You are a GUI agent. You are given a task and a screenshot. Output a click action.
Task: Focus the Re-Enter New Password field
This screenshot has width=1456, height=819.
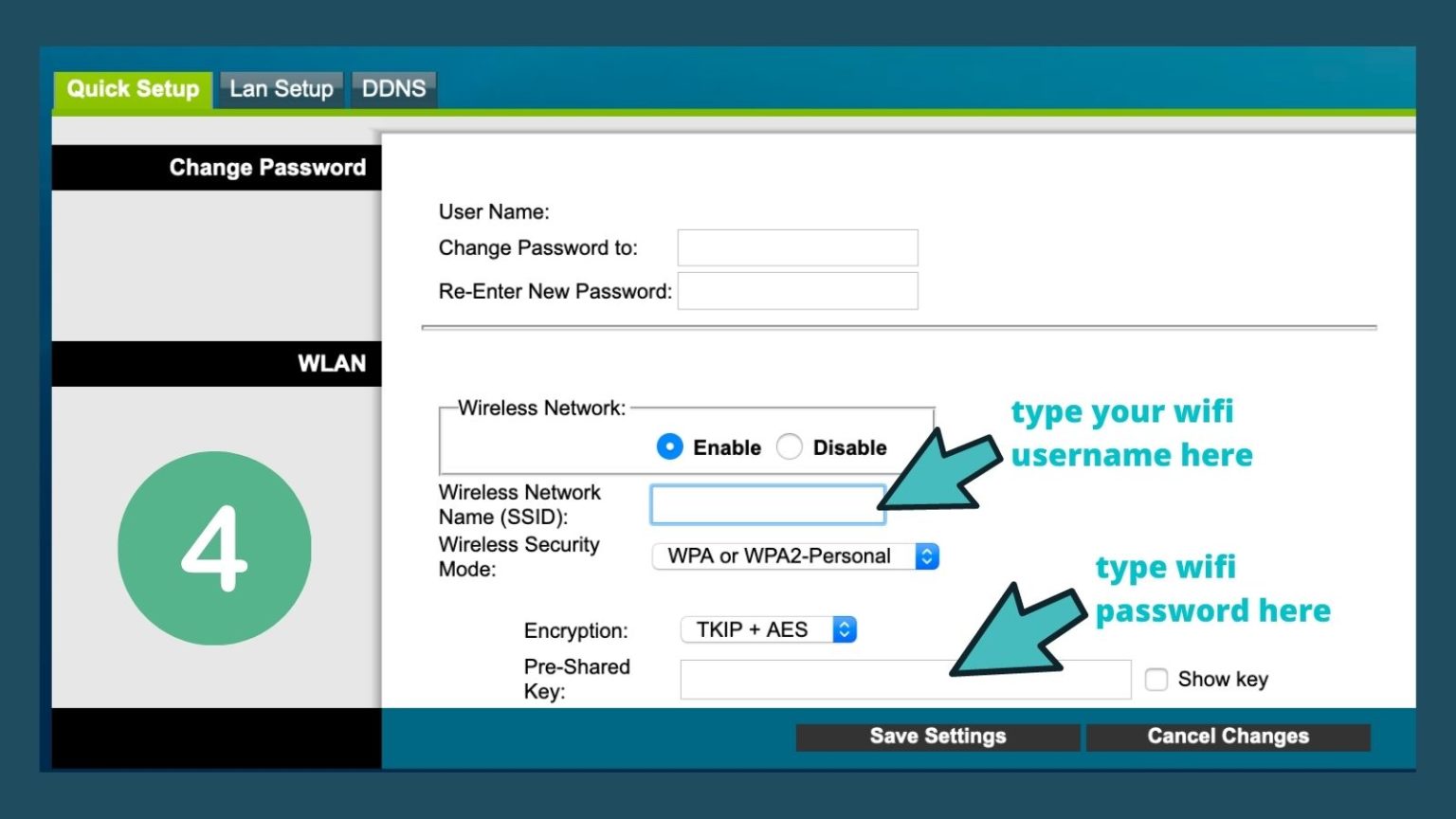point(797,291)
